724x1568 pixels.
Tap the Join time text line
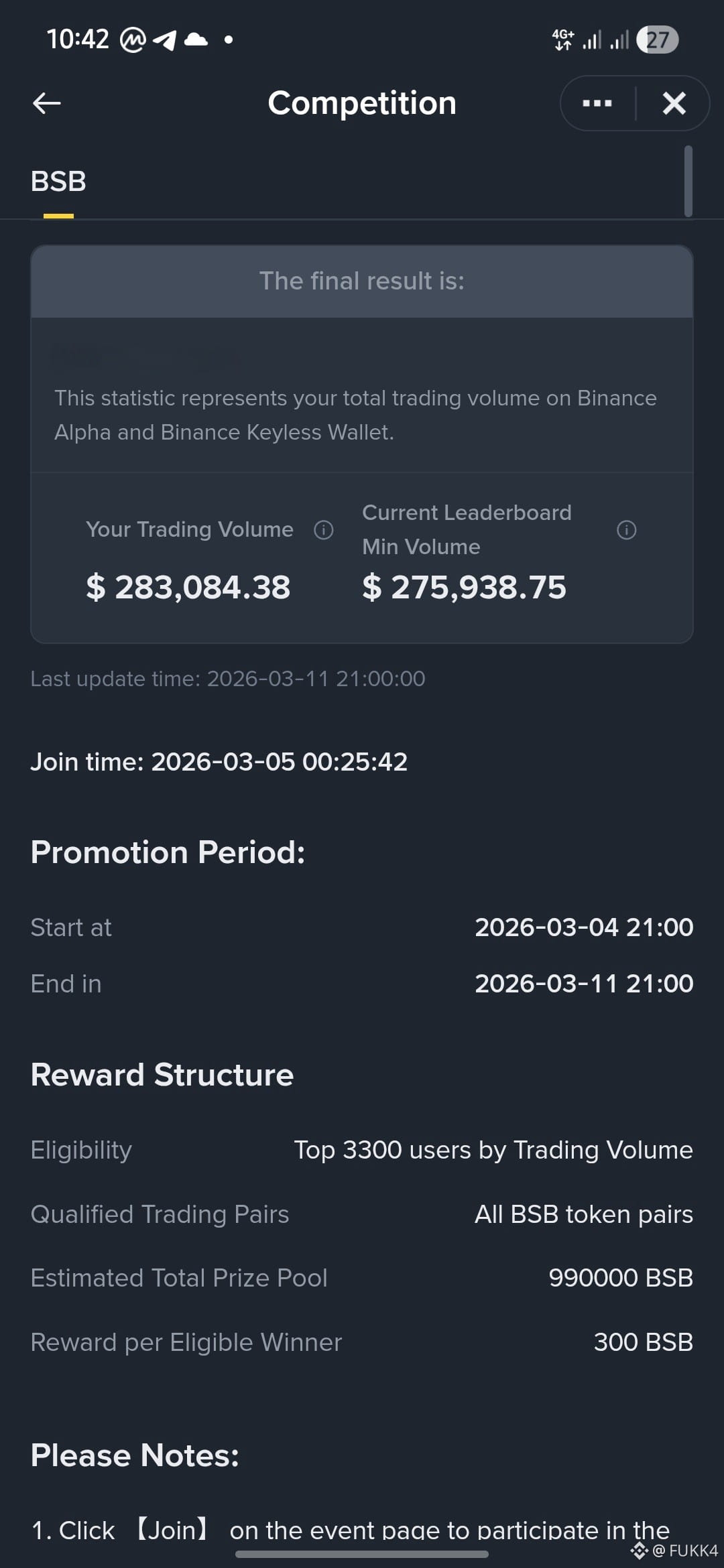click(x=219, y=762)
